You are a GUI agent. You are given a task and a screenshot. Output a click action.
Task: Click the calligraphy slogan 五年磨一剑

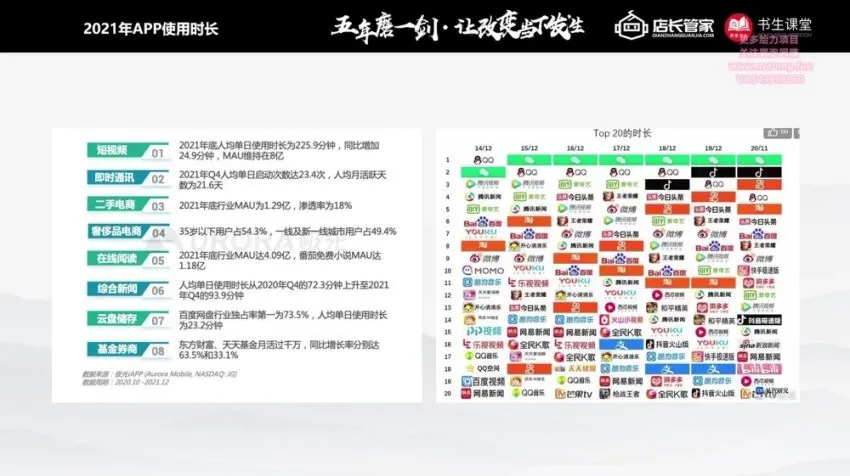pyautogui.click(x=385, y=27)
